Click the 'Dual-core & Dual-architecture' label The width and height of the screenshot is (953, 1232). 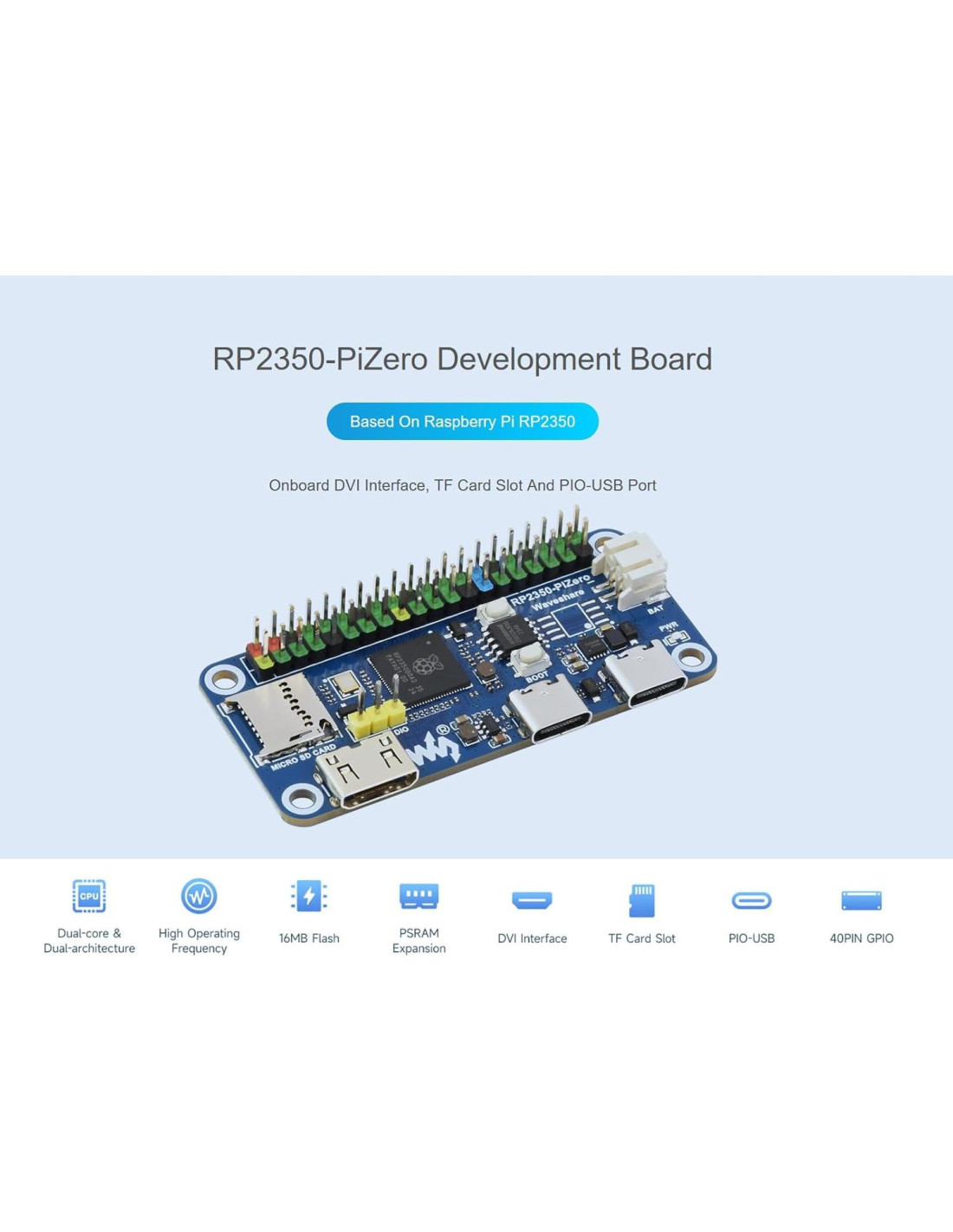pos(89,941)
